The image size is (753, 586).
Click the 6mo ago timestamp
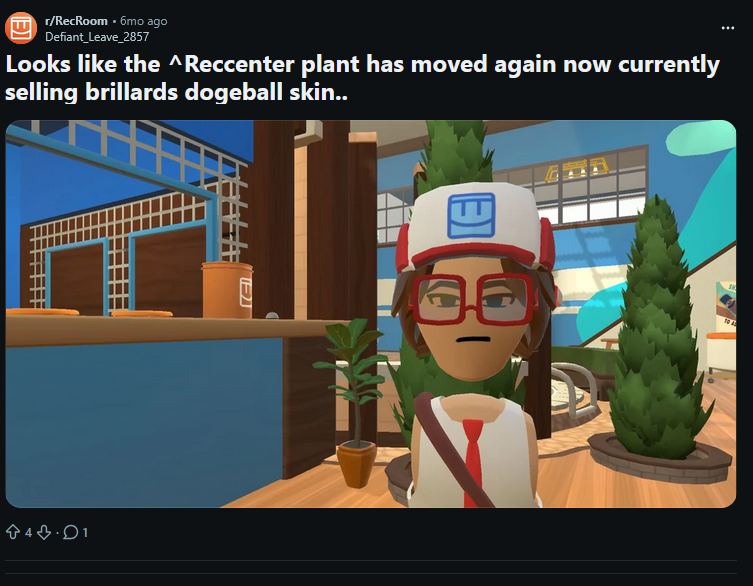point(144,21)
